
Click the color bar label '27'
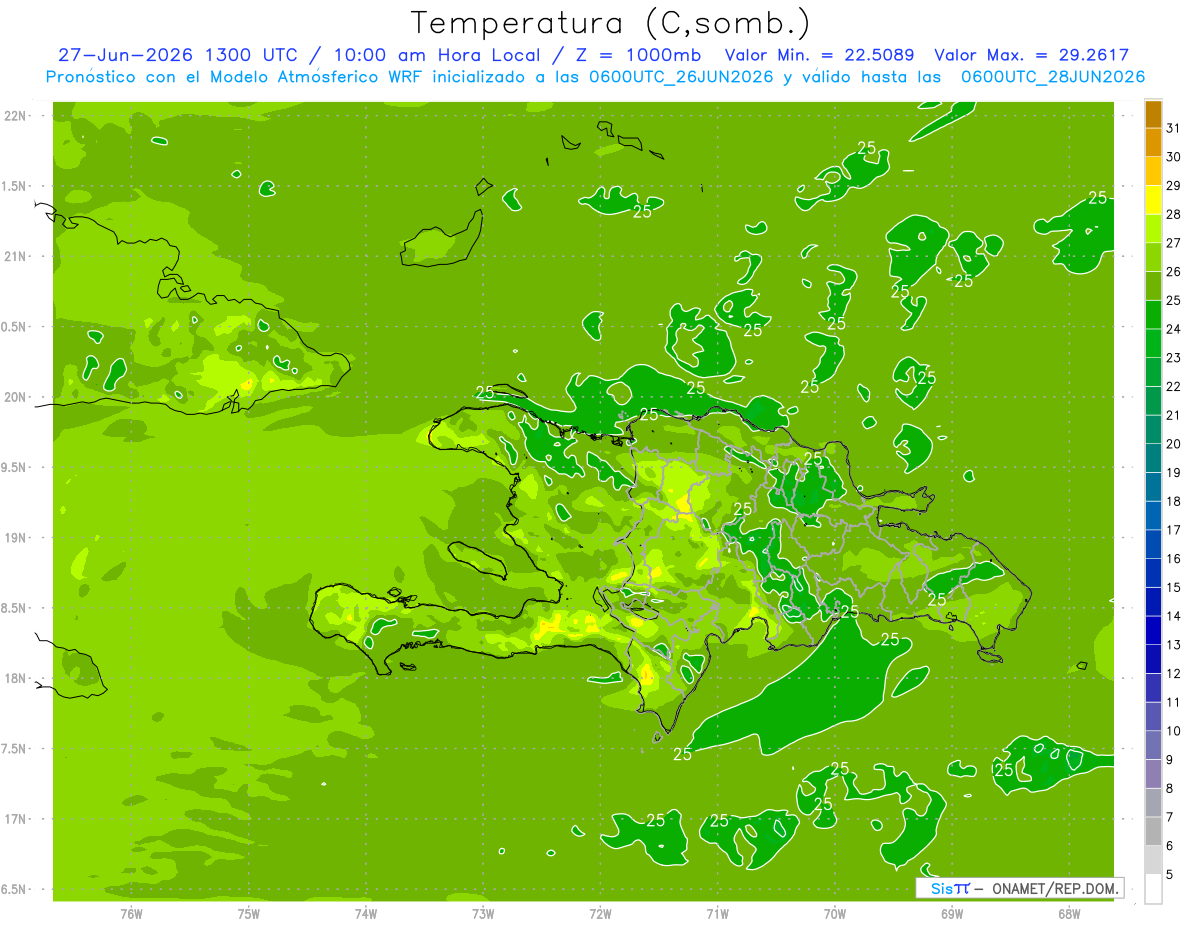click(1174, 243)
